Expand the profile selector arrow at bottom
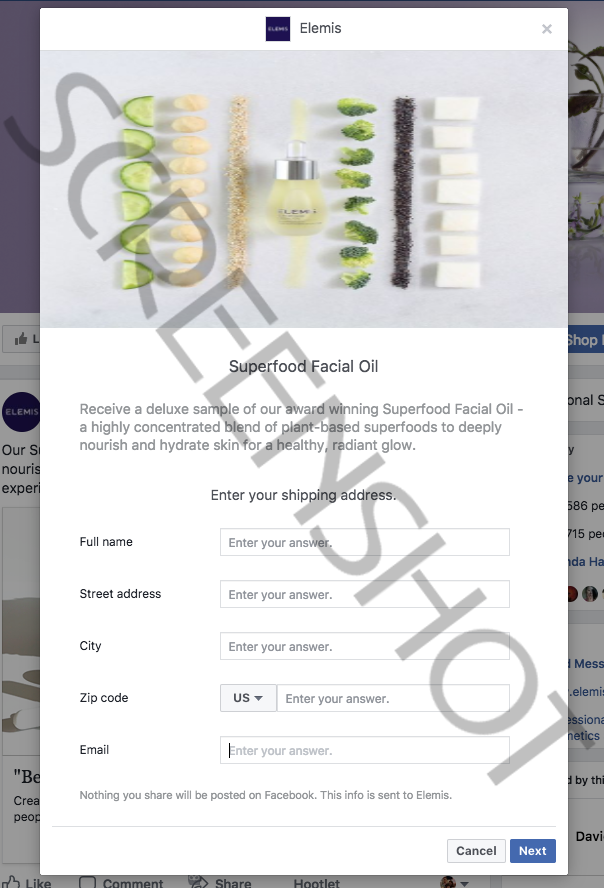Image resolution: width=604 pixels, height=888 pixels. pos(465,883)
